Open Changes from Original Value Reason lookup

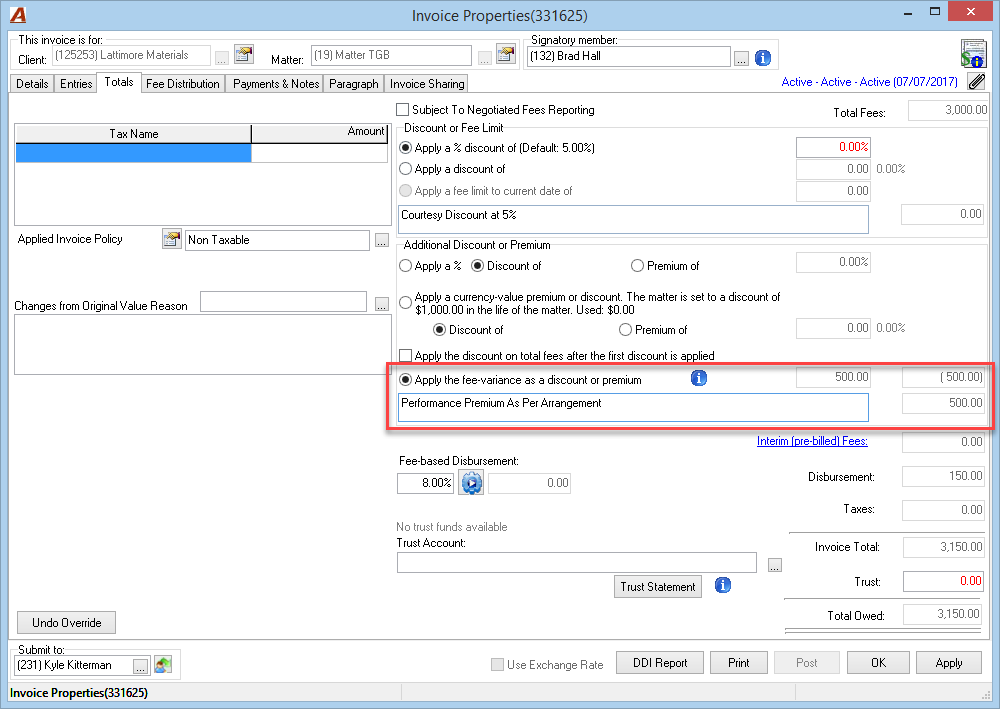click(381, 303)
